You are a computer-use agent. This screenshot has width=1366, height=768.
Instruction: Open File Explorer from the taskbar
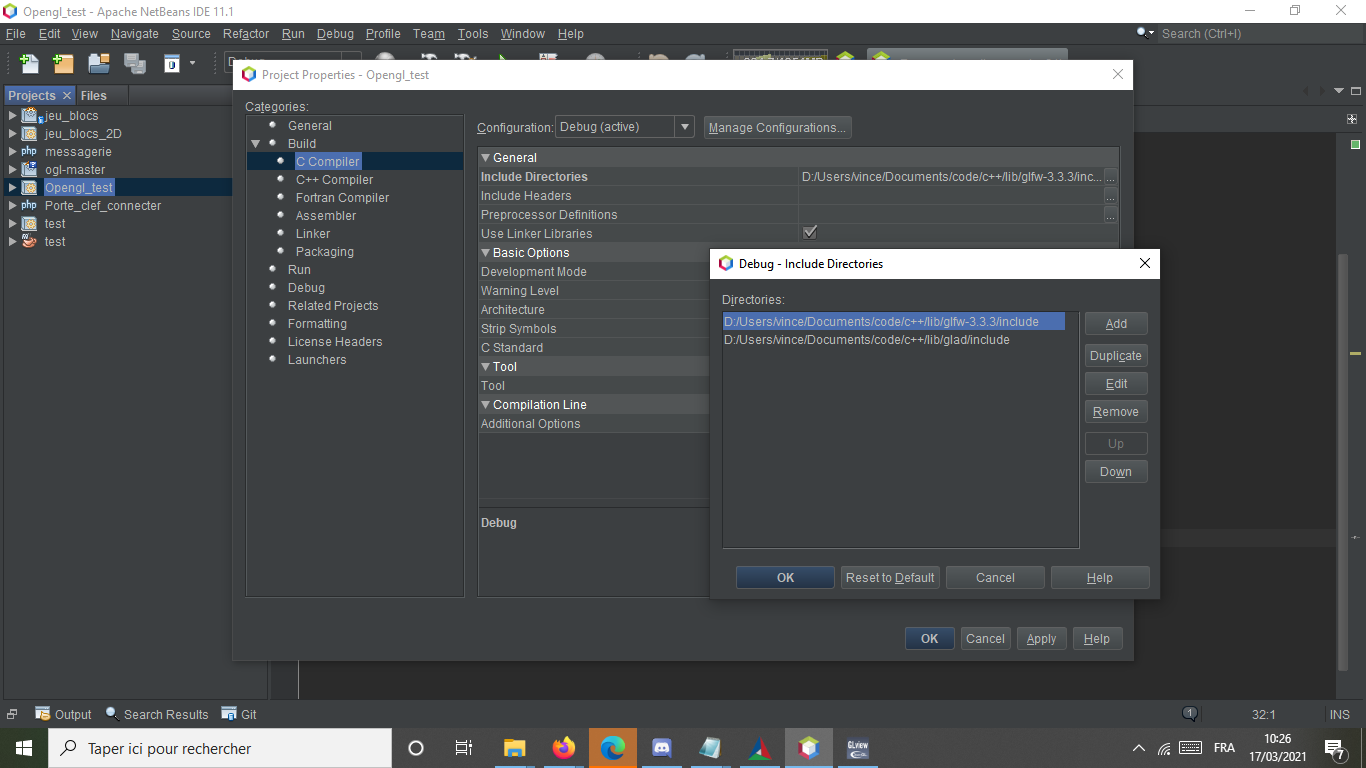pos(515,748)
